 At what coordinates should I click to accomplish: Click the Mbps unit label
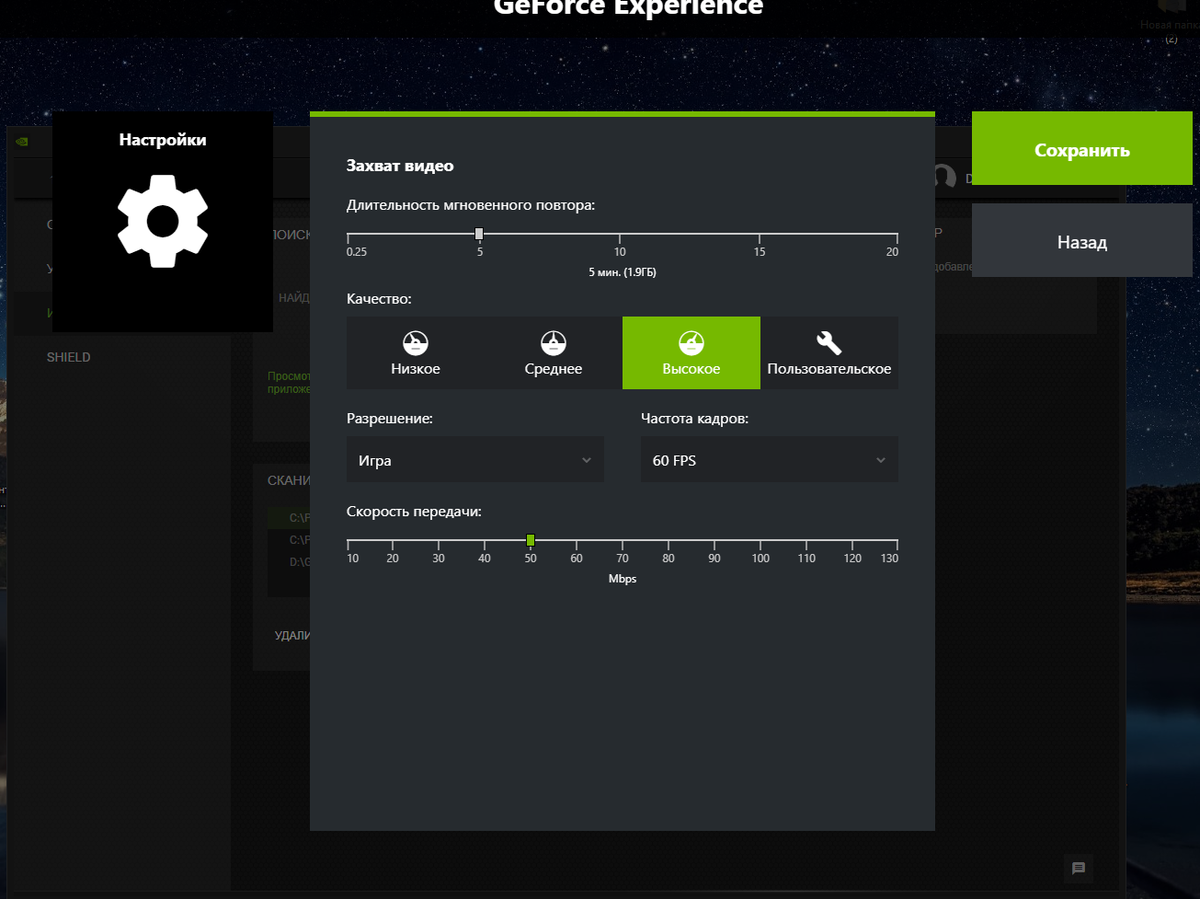[622, 579]
